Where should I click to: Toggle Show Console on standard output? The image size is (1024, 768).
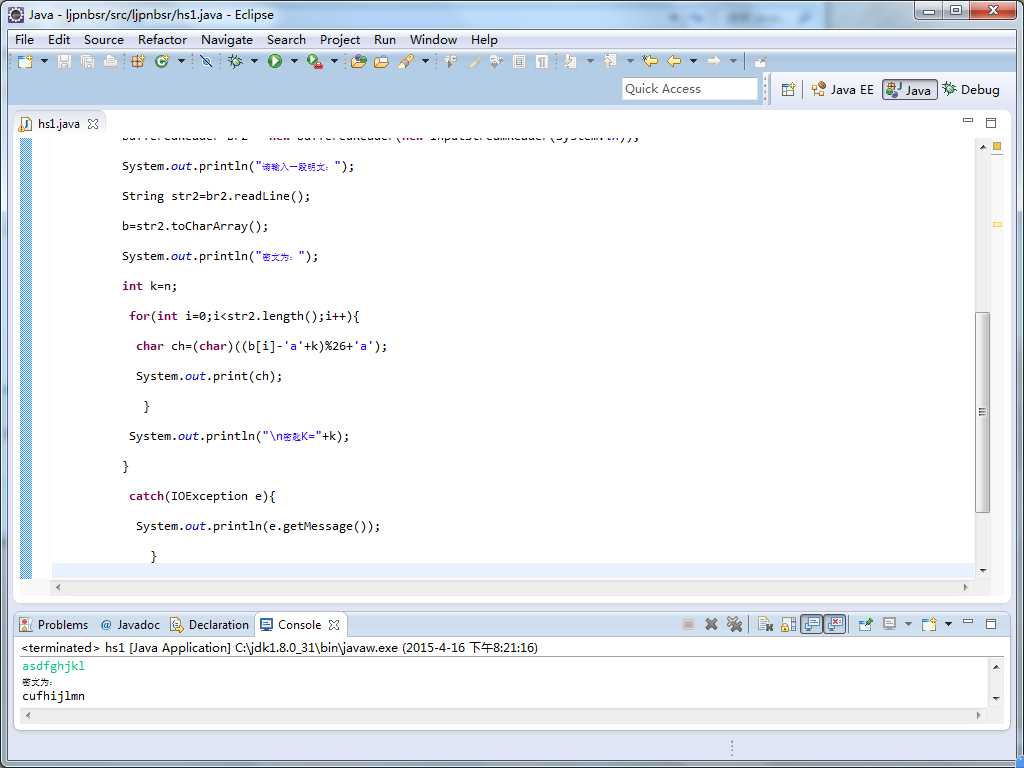coord(812,624)
